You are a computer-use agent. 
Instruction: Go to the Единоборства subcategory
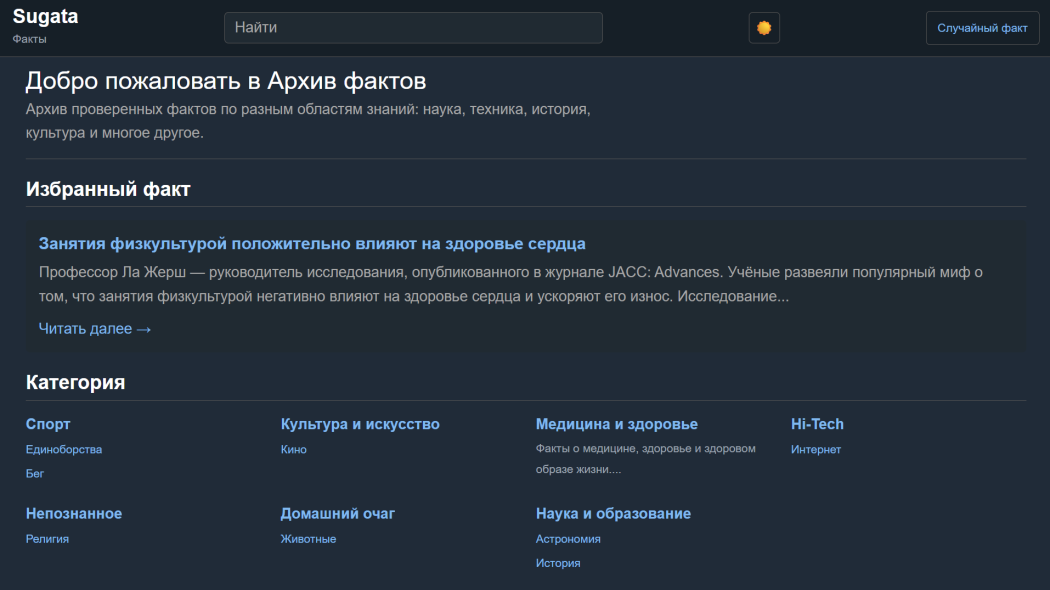coord(64,449)
